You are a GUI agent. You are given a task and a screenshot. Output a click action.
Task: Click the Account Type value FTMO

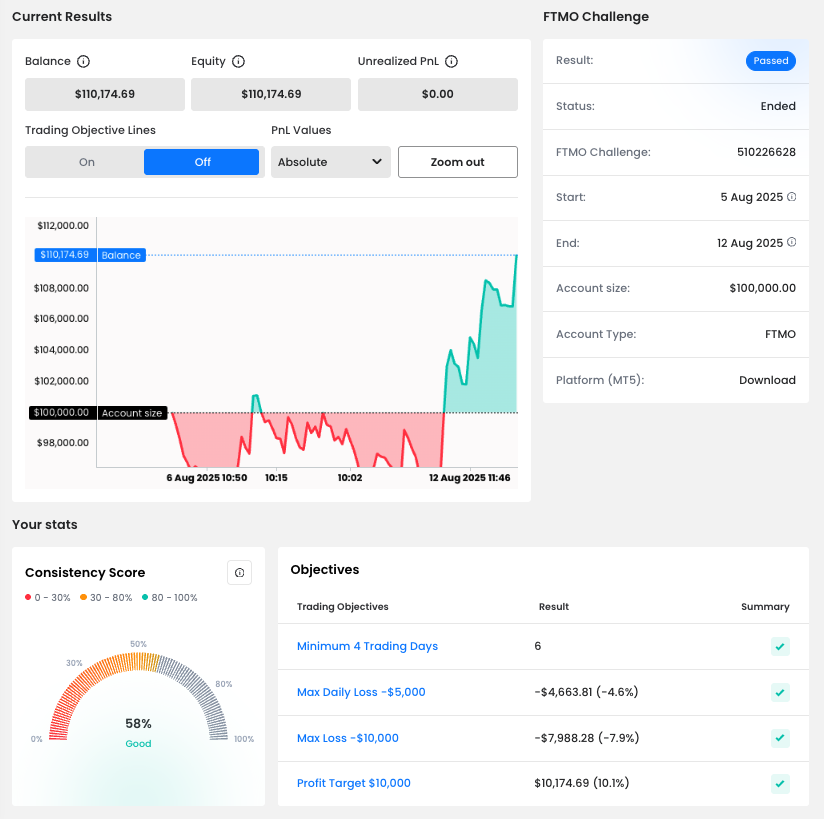[780, 334]
